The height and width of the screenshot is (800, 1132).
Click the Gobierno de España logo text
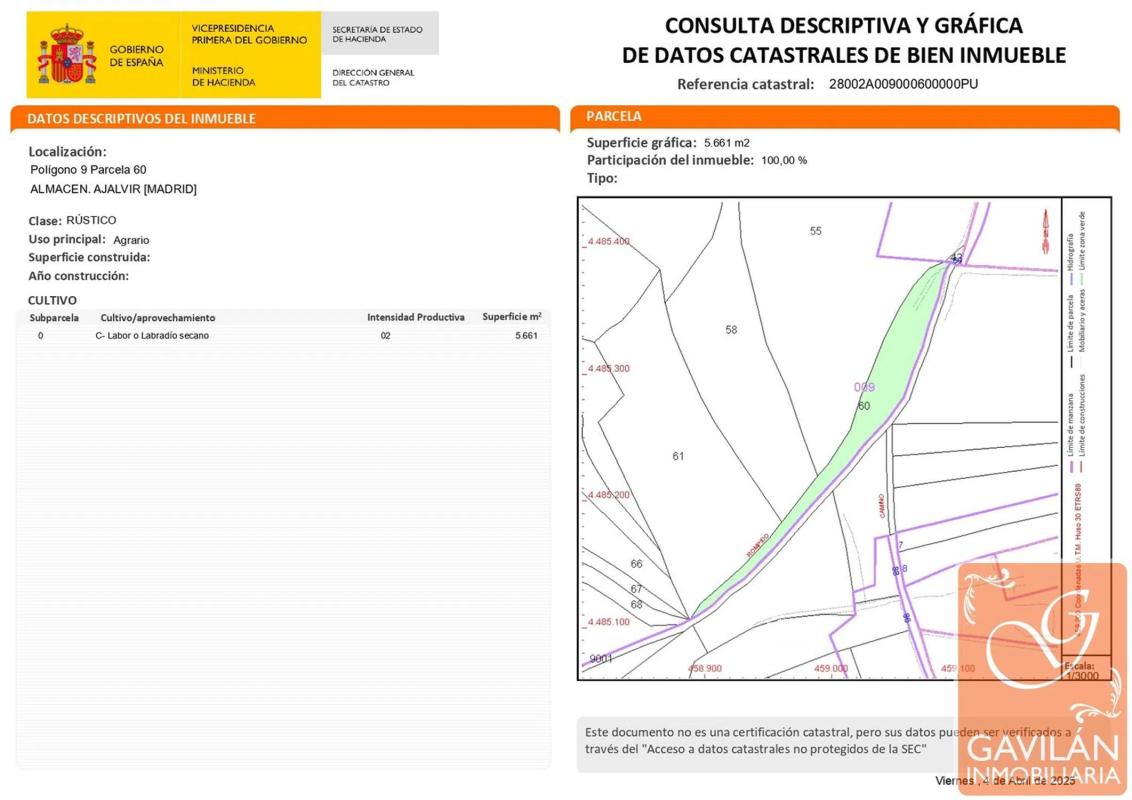pyautogui.click(x=136, y=56)
